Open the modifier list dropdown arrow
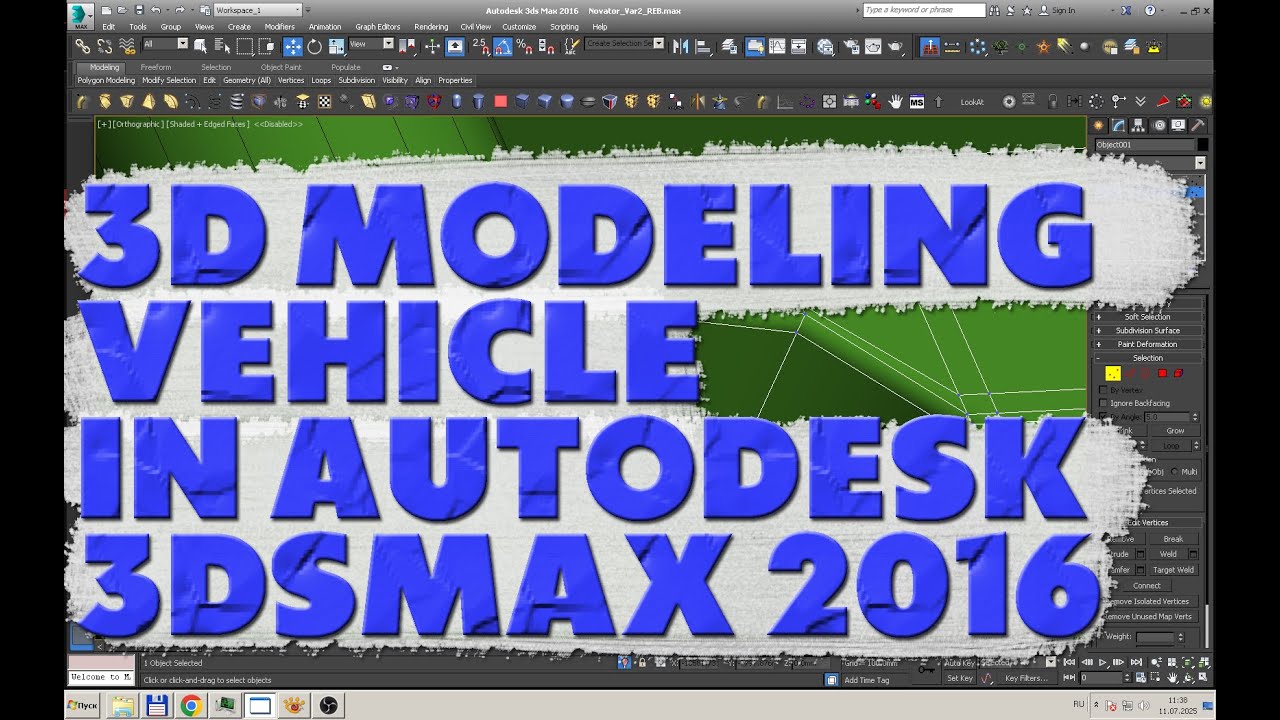 point(1200,162)
